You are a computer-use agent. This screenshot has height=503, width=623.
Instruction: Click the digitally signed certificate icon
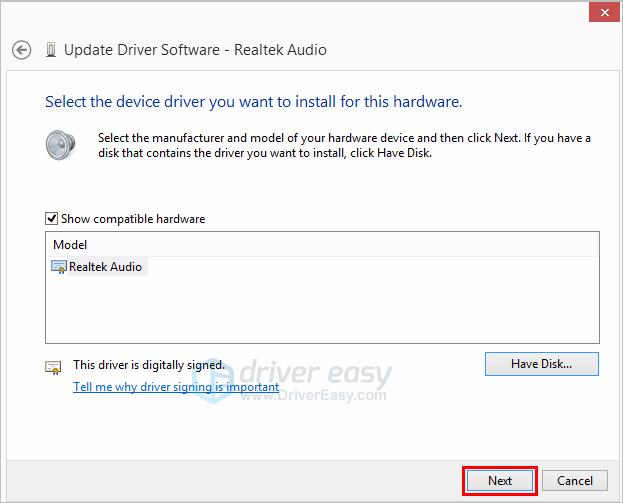point(53,368)
